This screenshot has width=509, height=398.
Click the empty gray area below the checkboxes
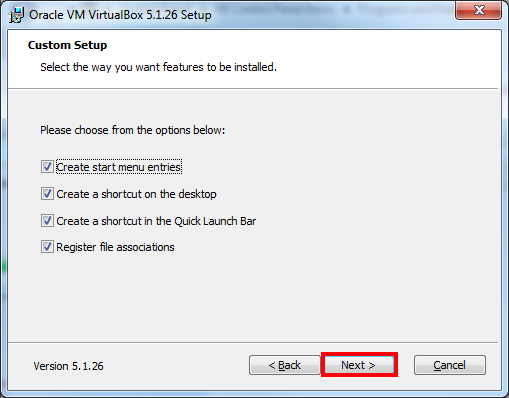pyautogui.click(x=253, y=297)
